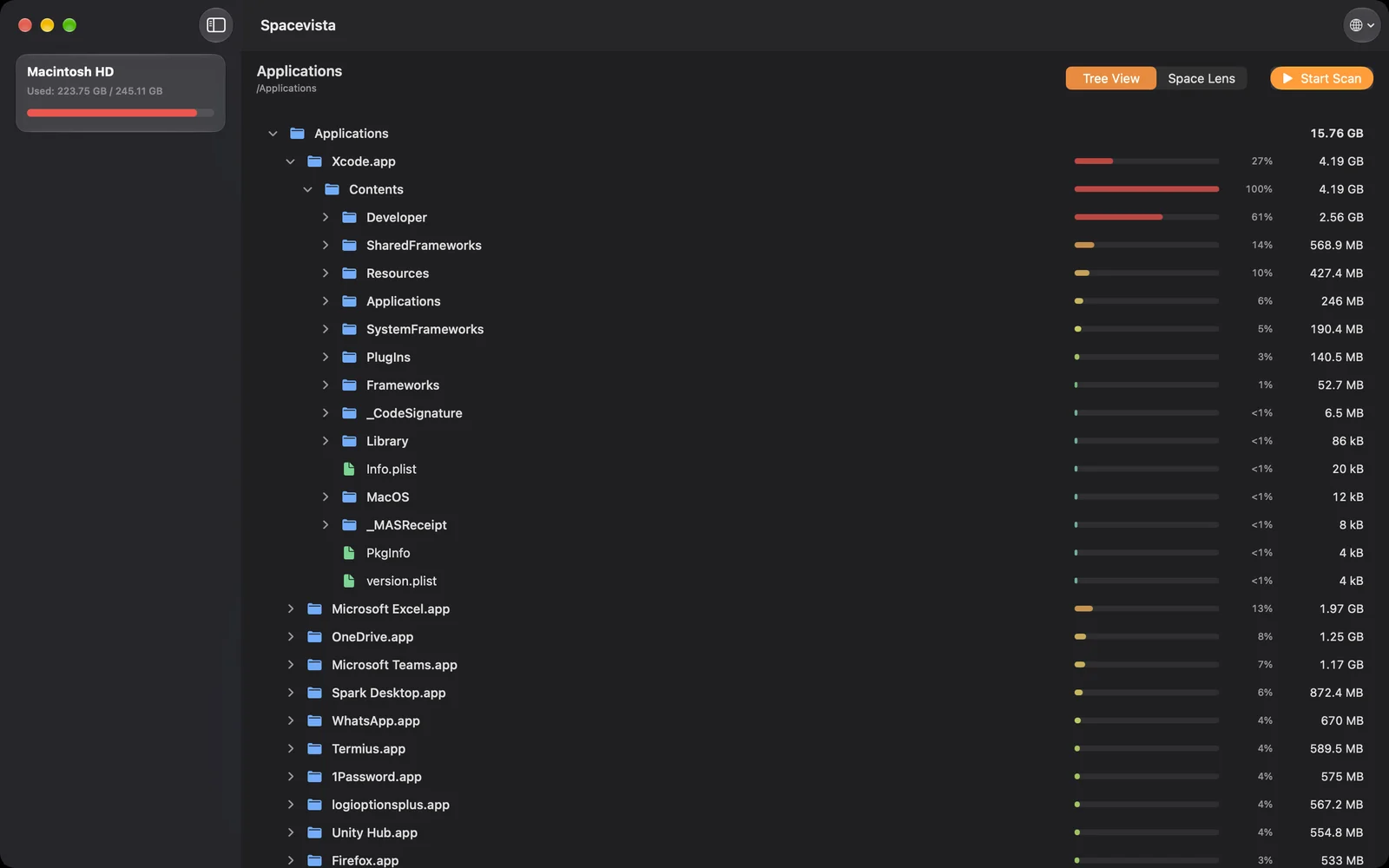The width and height of the screenshot is (1389, 868).
Task: Click the _MASReceipt folder icon
Action: coord(349,524)
